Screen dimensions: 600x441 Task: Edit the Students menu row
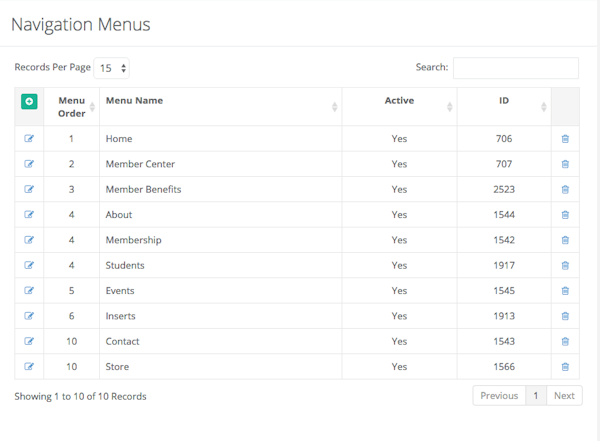point(29,265)
